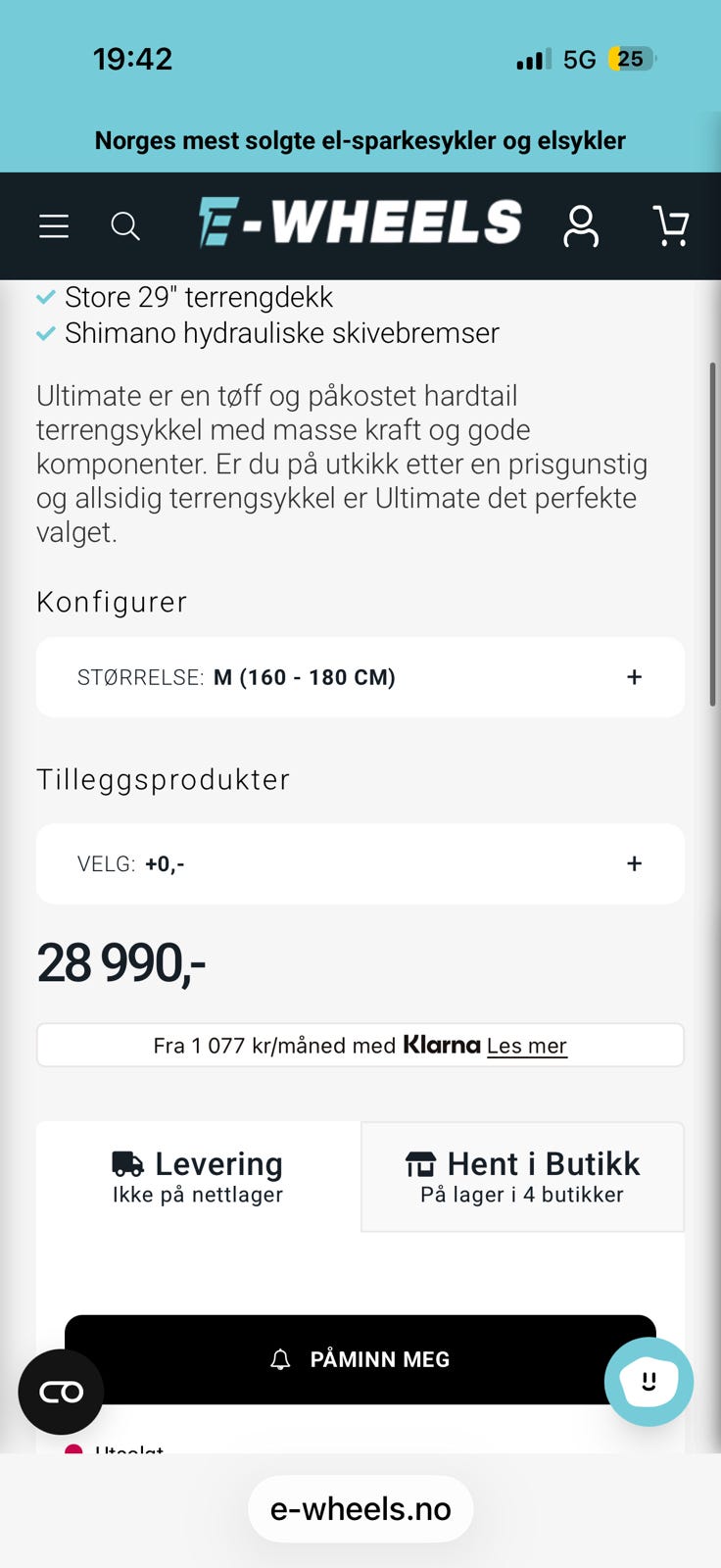This screenshot has height=1568, width=721.
Task: Switch to Hent i Butikk tab
Action: point(522,1176)
